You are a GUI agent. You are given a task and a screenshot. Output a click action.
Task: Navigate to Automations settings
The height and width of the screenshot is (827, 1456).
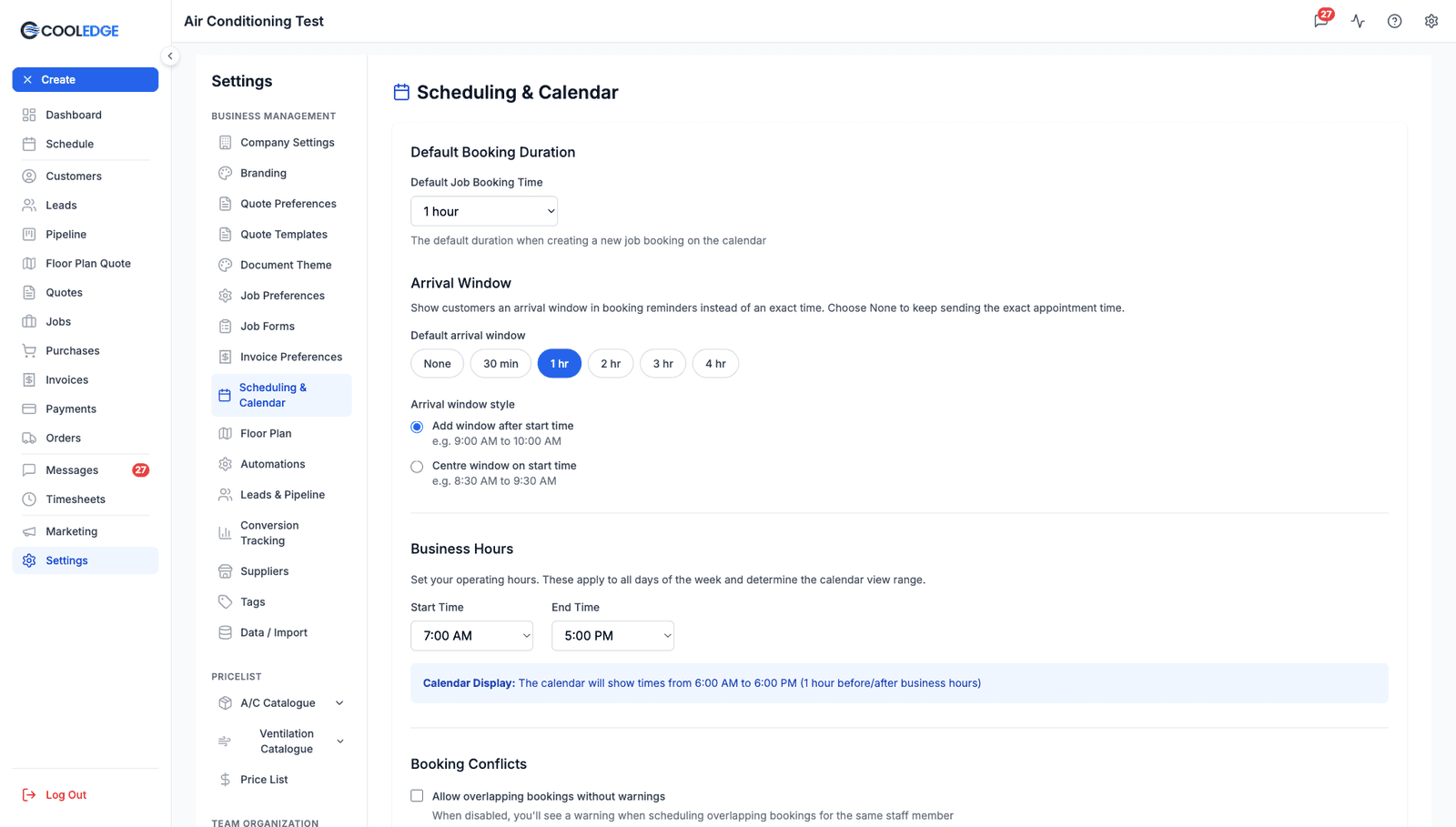coord(281,464)
